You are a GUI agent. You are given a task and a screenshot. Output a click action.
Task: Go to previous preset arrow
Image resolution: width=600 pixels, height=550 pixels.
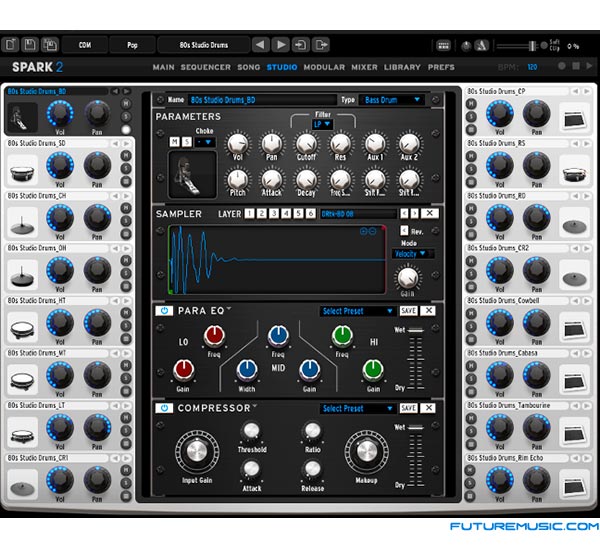click(x=261, y=45)
